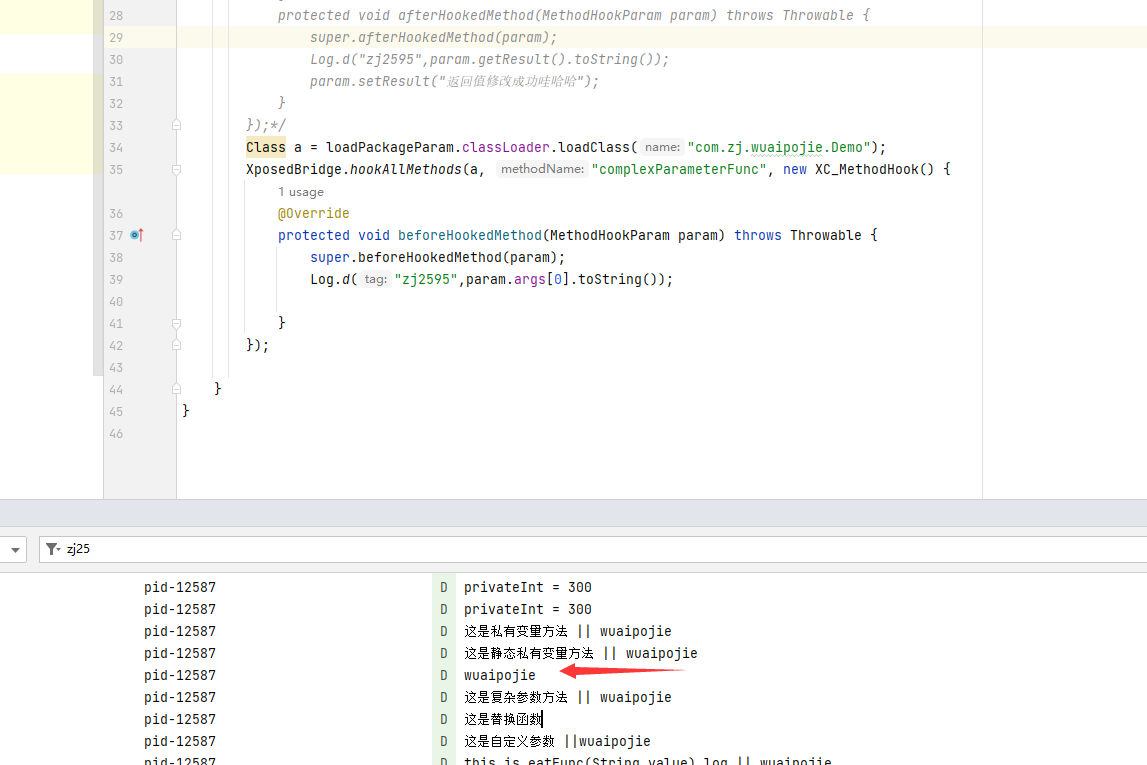Click the D level badge beside 'wuaipojie' log
Image resolution: width=1147 pixels, height=765 pixels.
(x=443, y=675)
